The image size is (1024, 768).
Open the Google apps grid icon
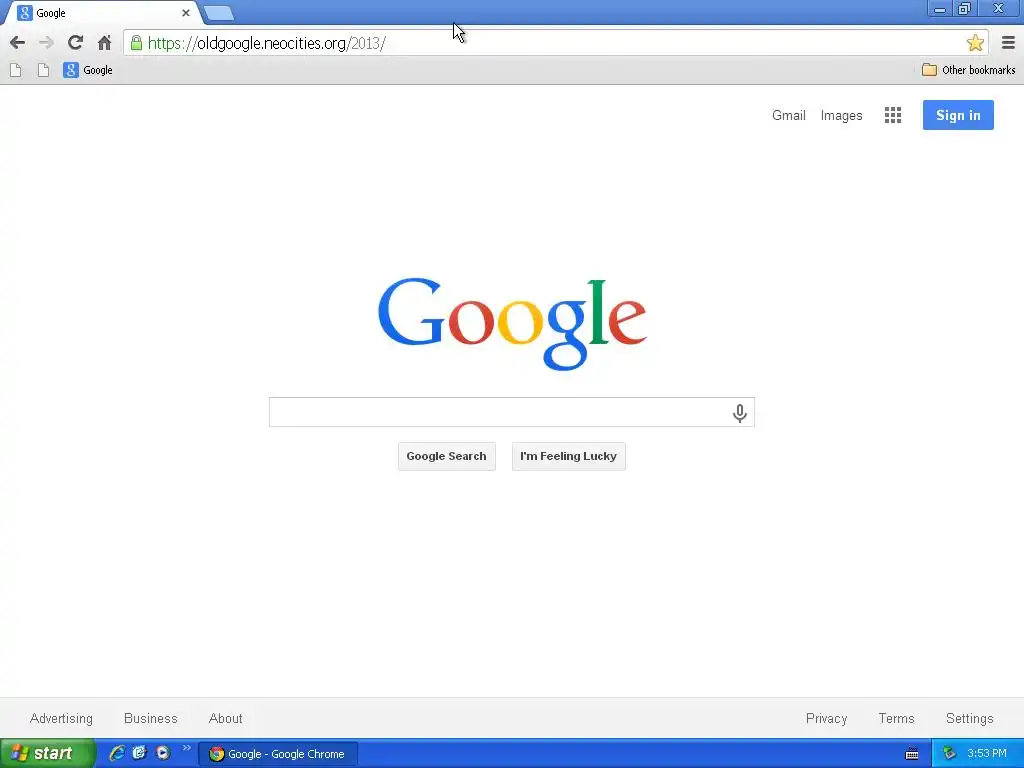[893, 116]
